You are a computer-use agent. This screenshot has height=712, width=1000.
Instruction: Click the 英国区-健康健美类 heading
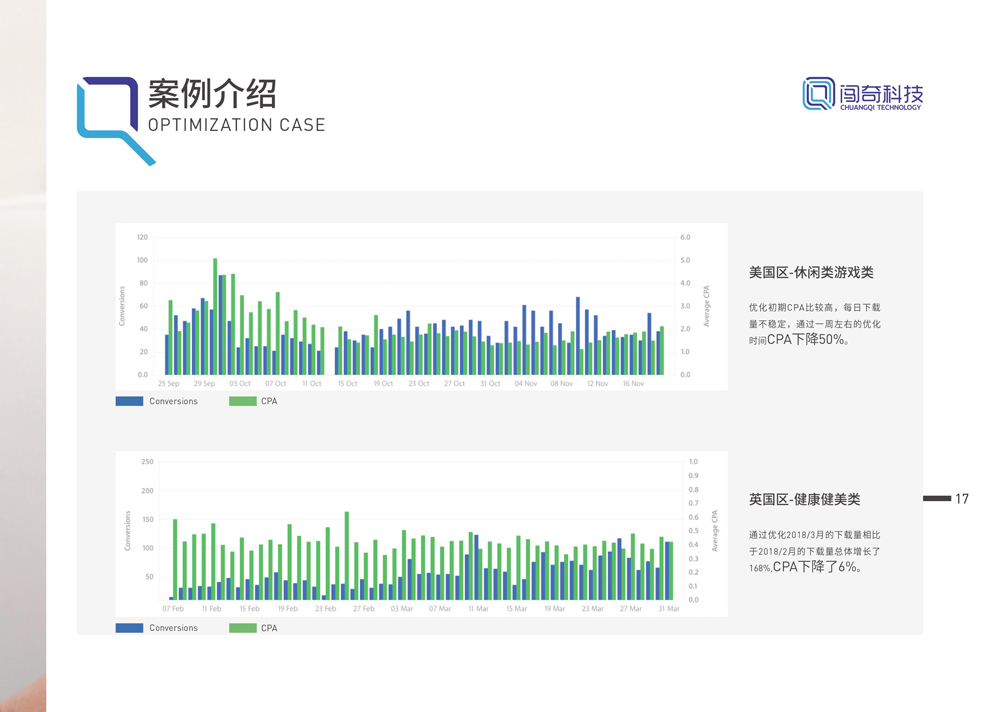click(804, 499)
